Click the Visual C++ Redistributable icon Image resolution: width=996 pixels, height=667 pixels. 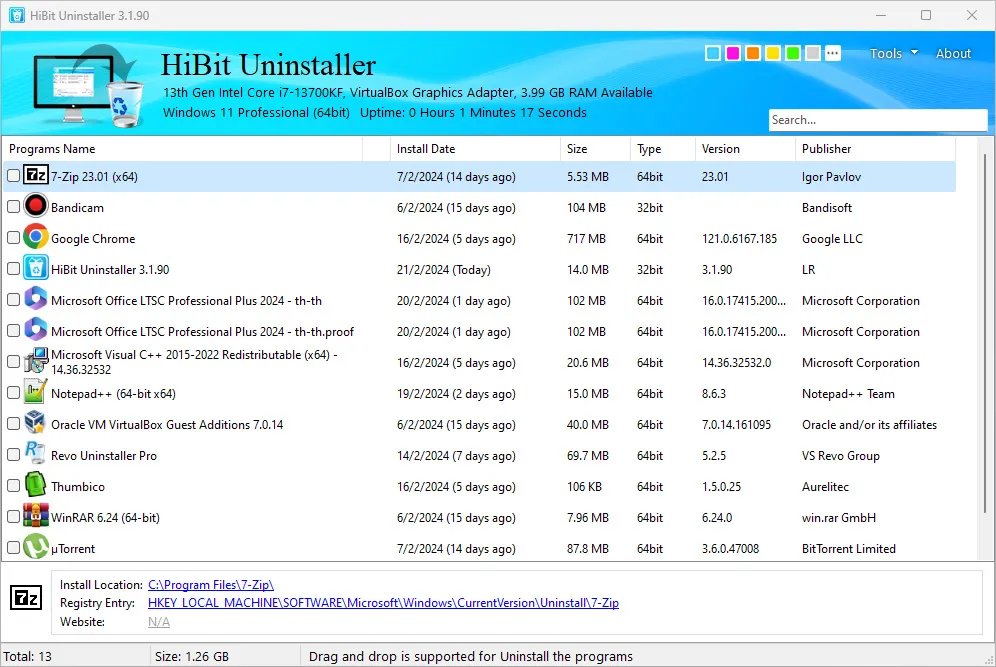[x=36, y=361]
